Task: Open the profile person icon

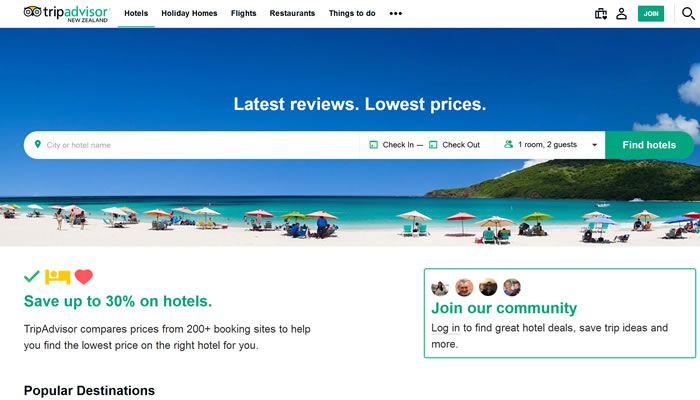Action: (x=621, y=14)
